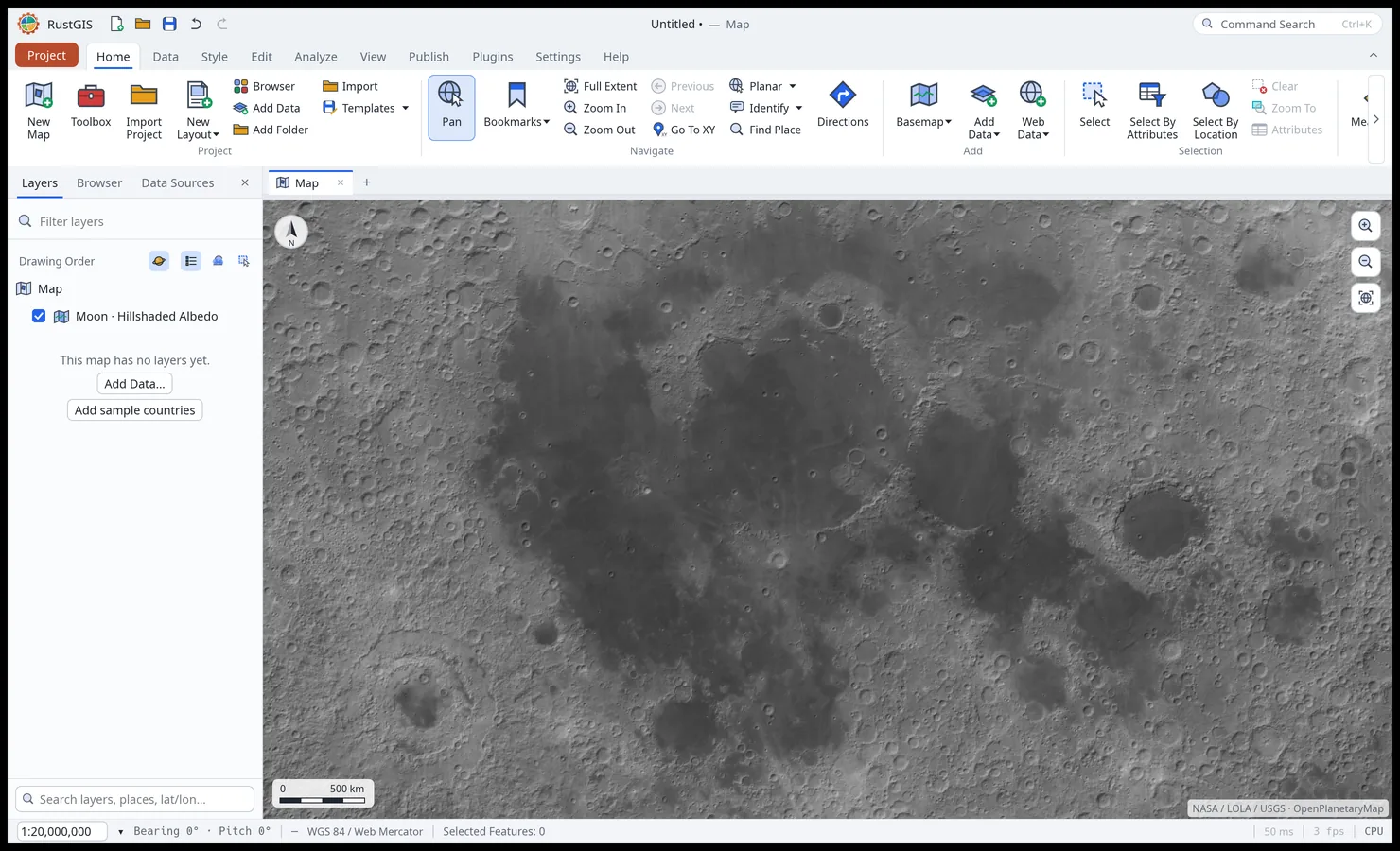Add a new map tab with plus

tap(367, 182)
